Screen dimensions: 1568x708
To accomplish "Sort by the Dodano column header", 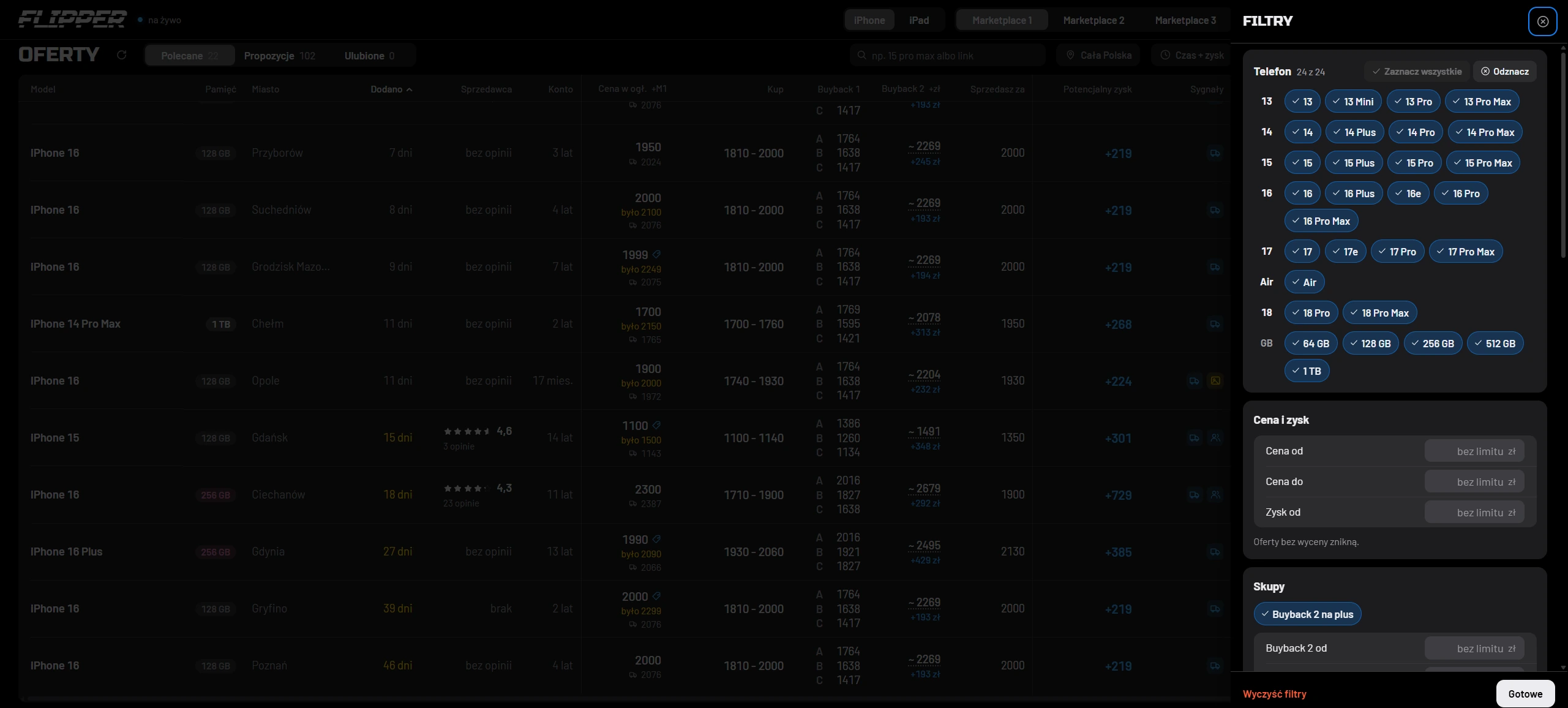I will pyautogui.click(x=391, y=89).
